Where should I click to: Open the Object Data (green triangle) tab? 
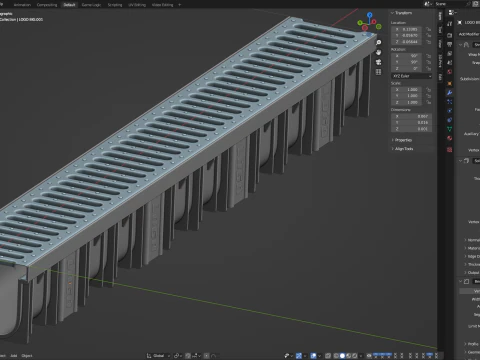click(x=449, y=129)
